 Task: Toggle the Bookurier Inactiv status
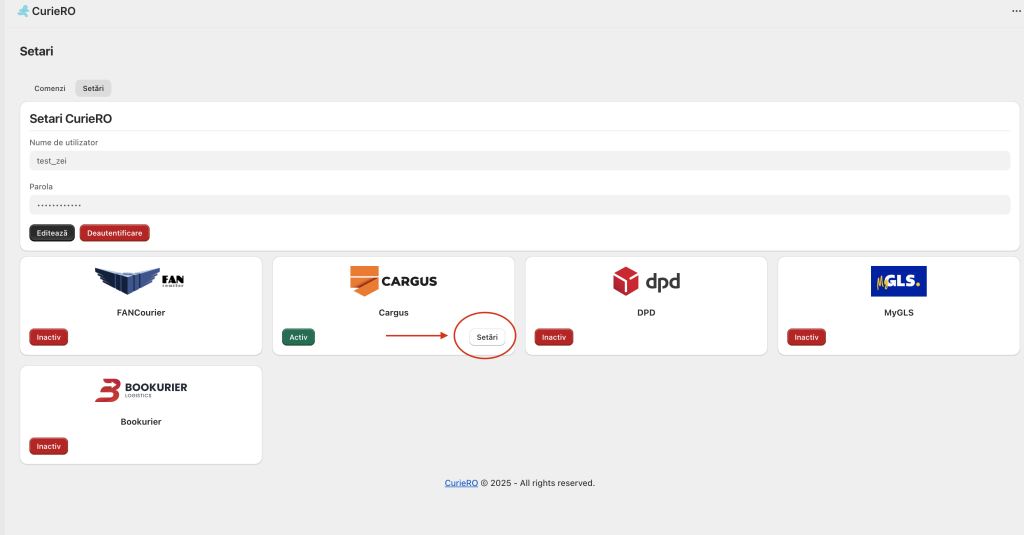48,446
